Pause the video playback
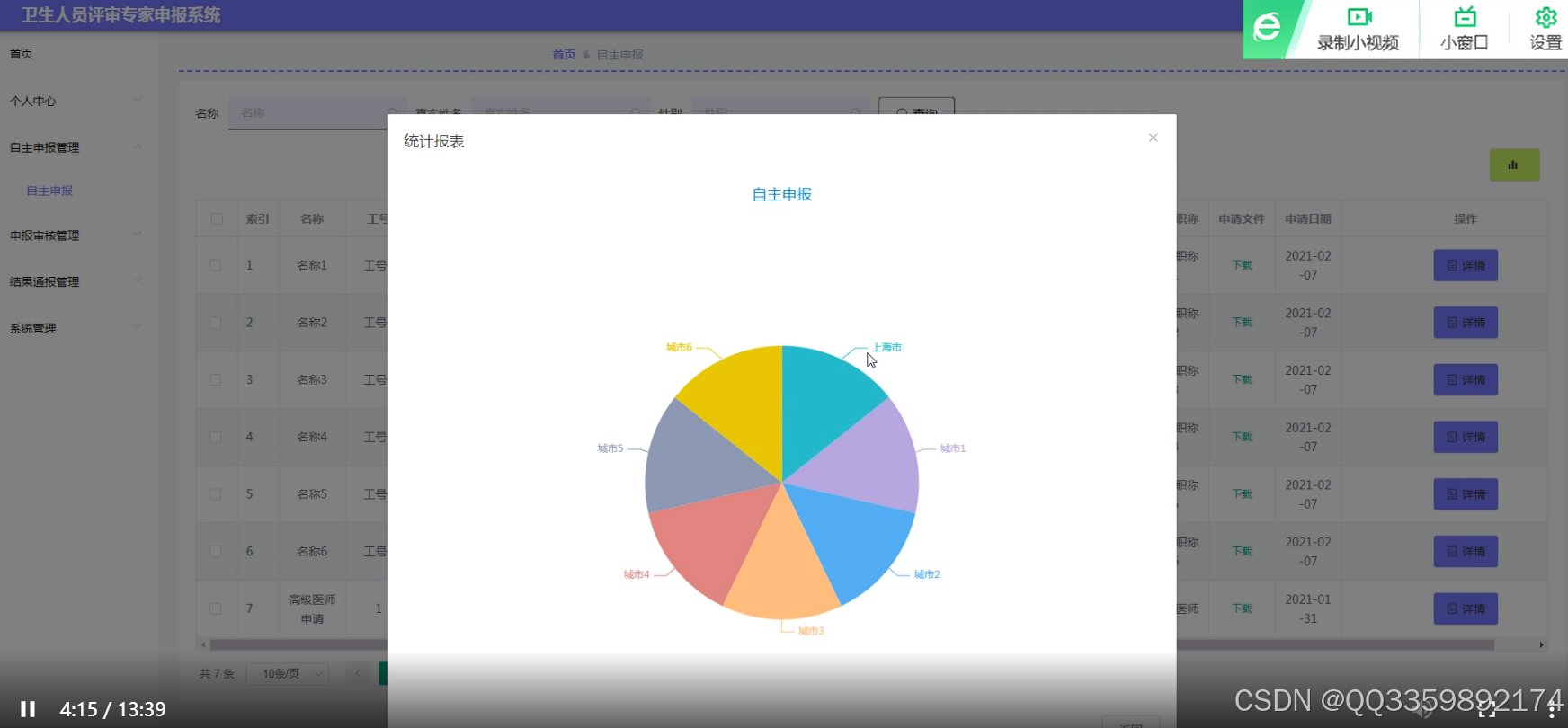This screenshot has height=728, width=1568. [28, 709]
